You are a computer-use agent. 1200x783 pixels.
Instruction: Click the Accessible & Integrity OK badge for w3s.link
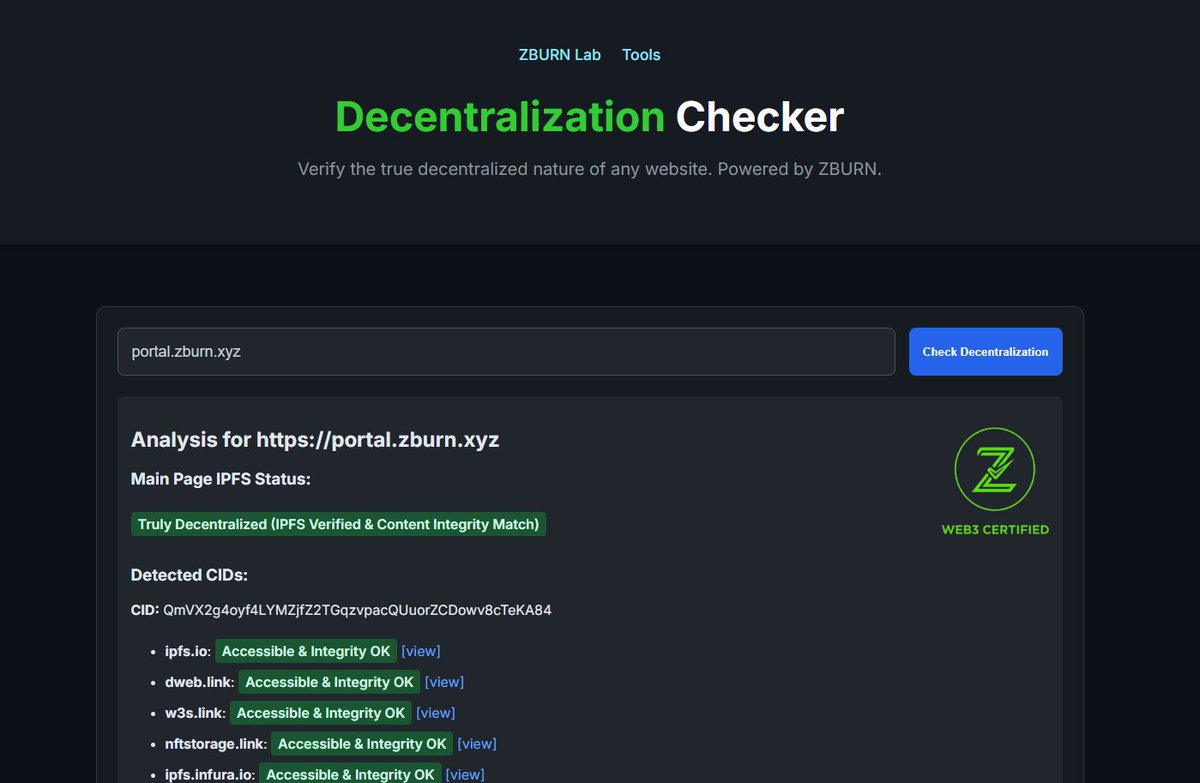(321, 713)
